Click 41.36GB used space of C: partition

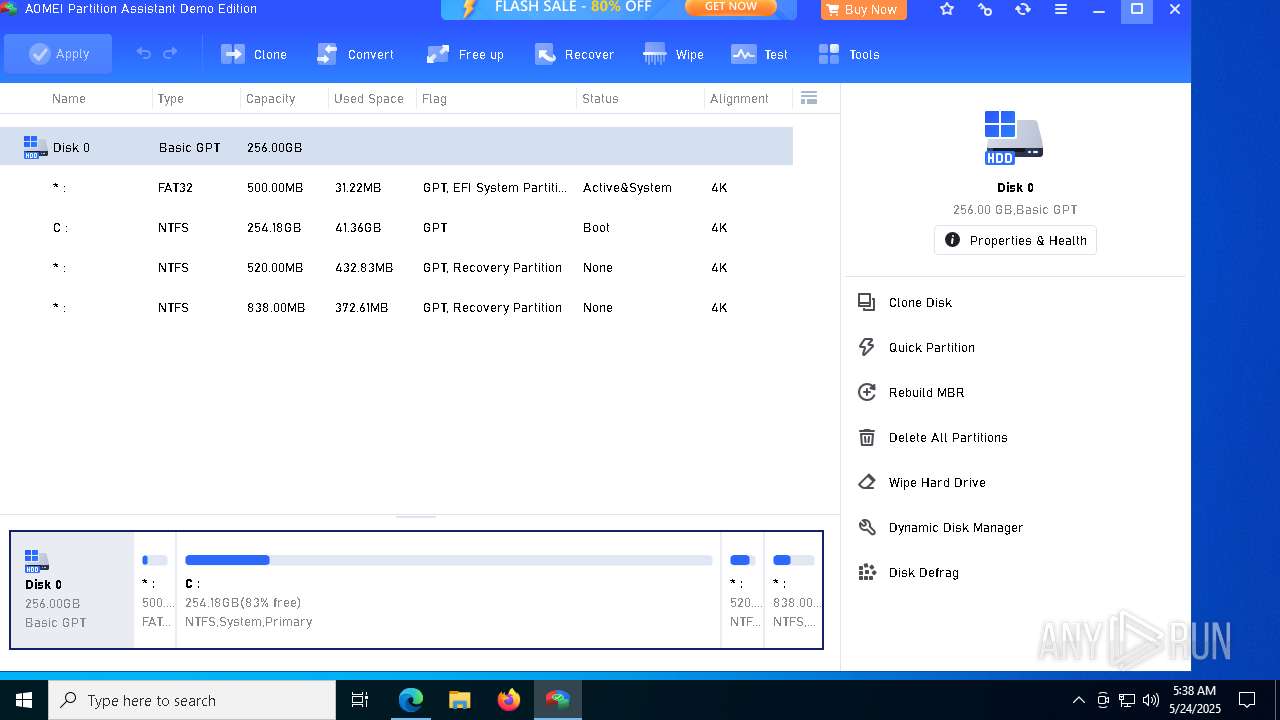pos(358,228)
